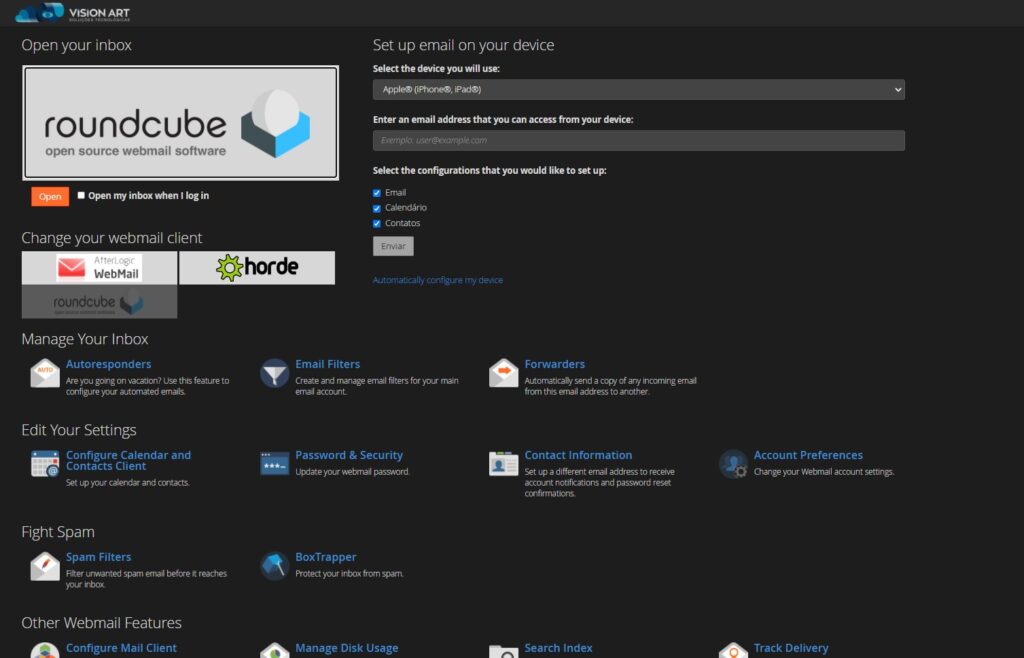Click the Track Delivery icon
The image size is (1024, 658).
[733, 650]
